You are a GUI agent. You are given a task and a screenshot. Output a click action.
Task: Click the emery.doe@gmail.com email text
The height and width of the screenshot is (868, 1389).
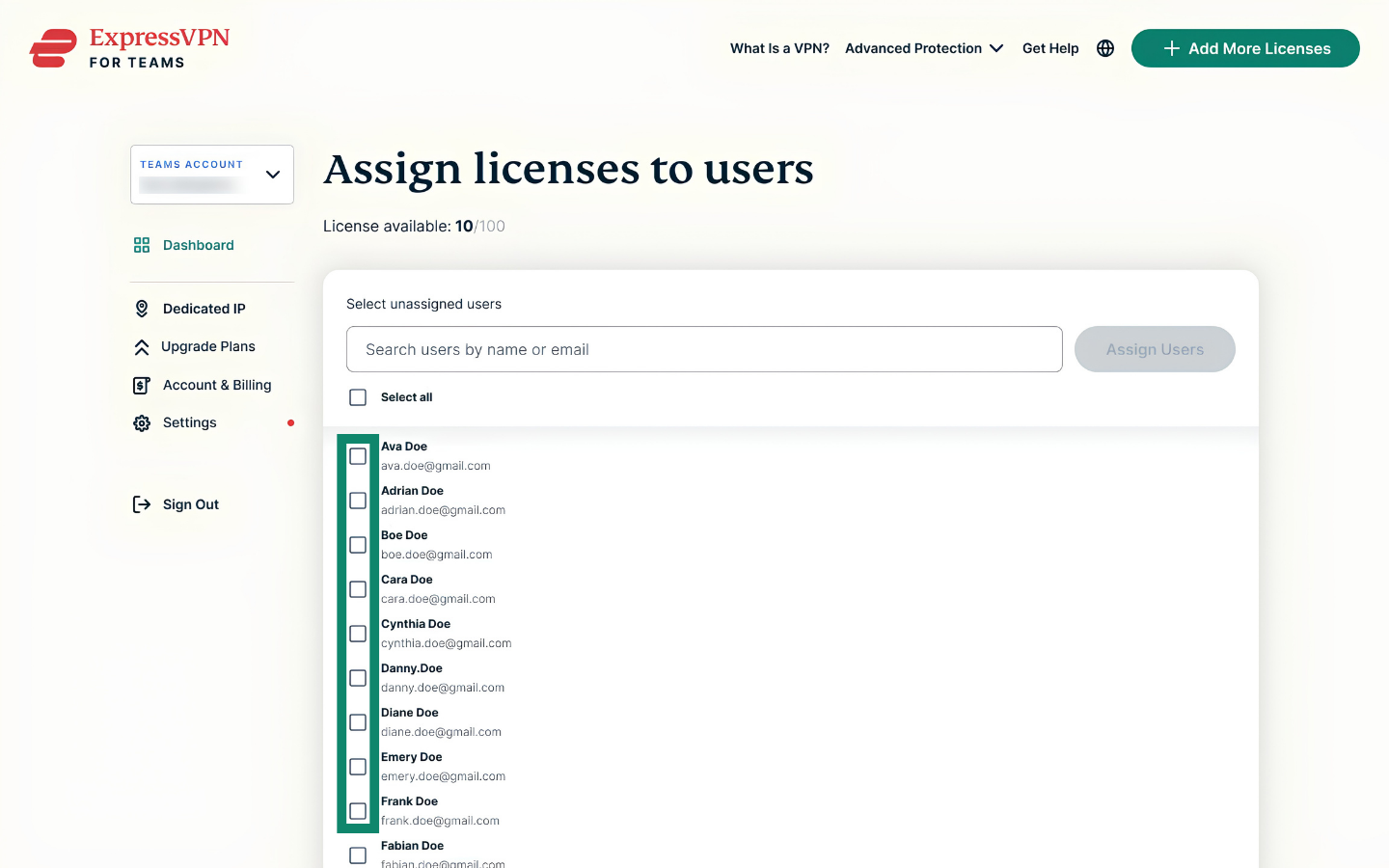(443, 776)
